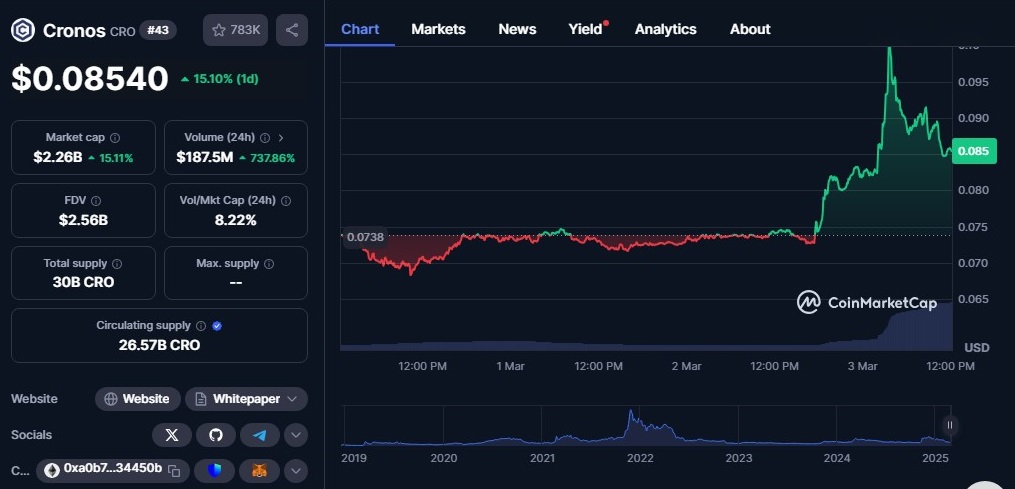Expand more socials dropdown
Image resolution: width=1015 pixels, height=489 pixels.
pos(296,435)
